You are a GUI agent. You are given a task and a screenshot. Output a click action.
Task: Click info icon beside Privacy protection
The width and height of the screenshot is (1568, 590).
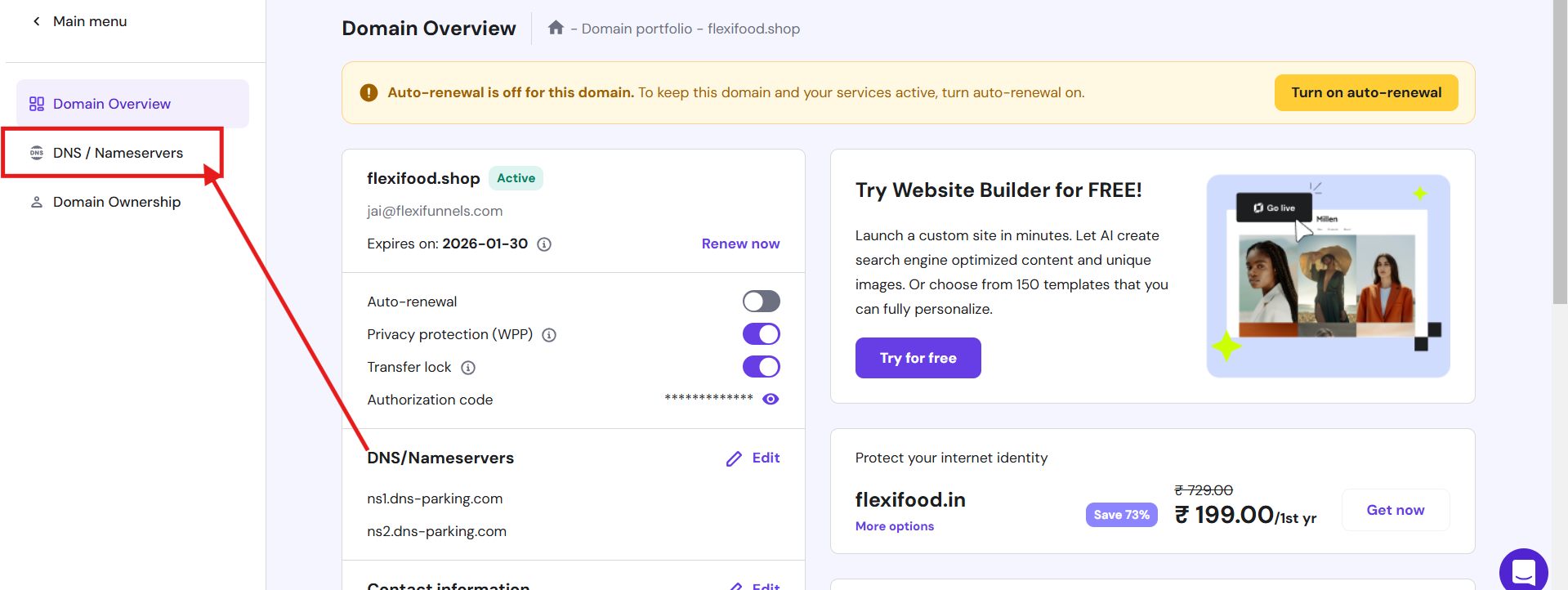pyautogui.click(x=549, y=335)
